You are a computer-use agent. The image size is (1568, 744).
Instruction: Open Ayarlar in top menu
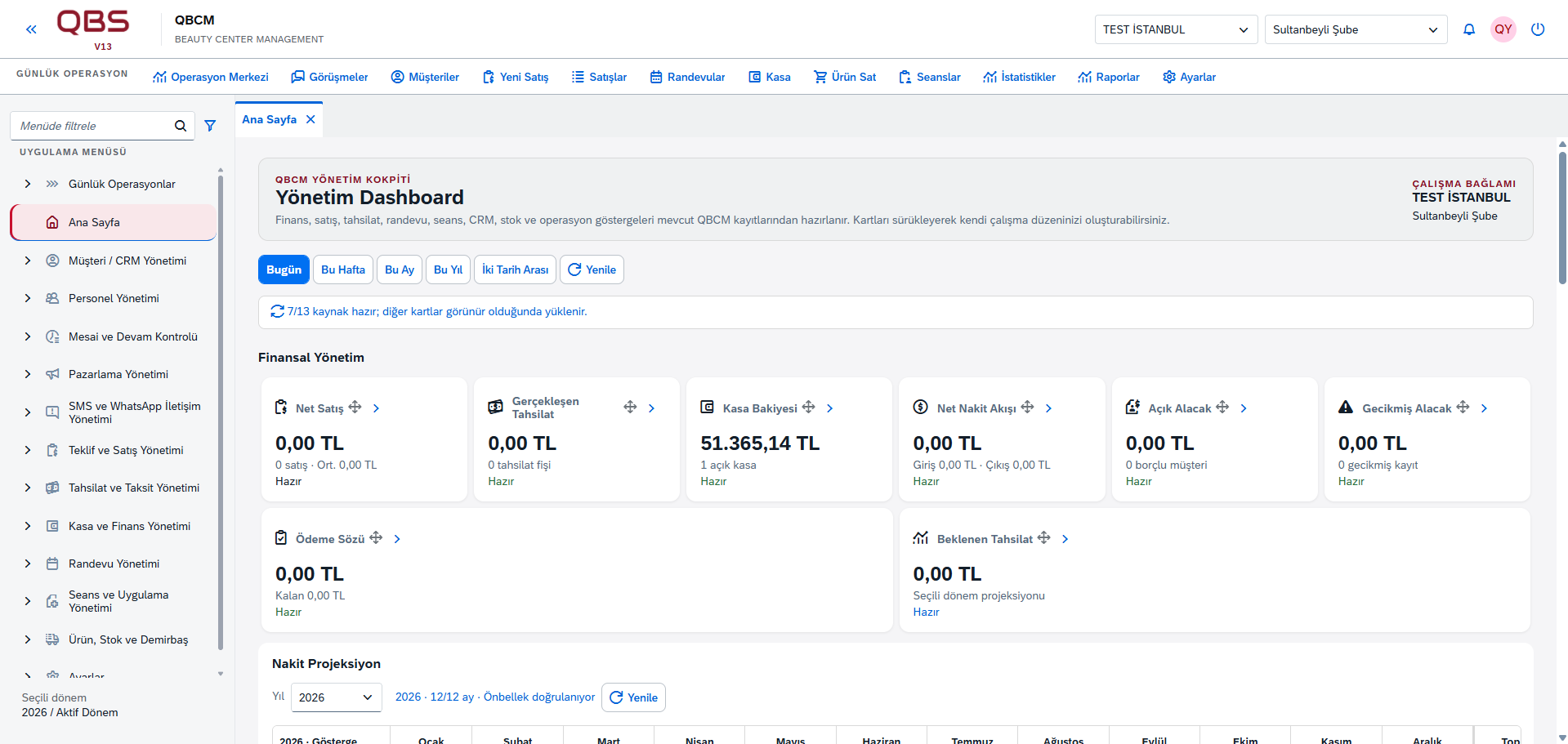pyautogui.click(x=1189, y=77)
